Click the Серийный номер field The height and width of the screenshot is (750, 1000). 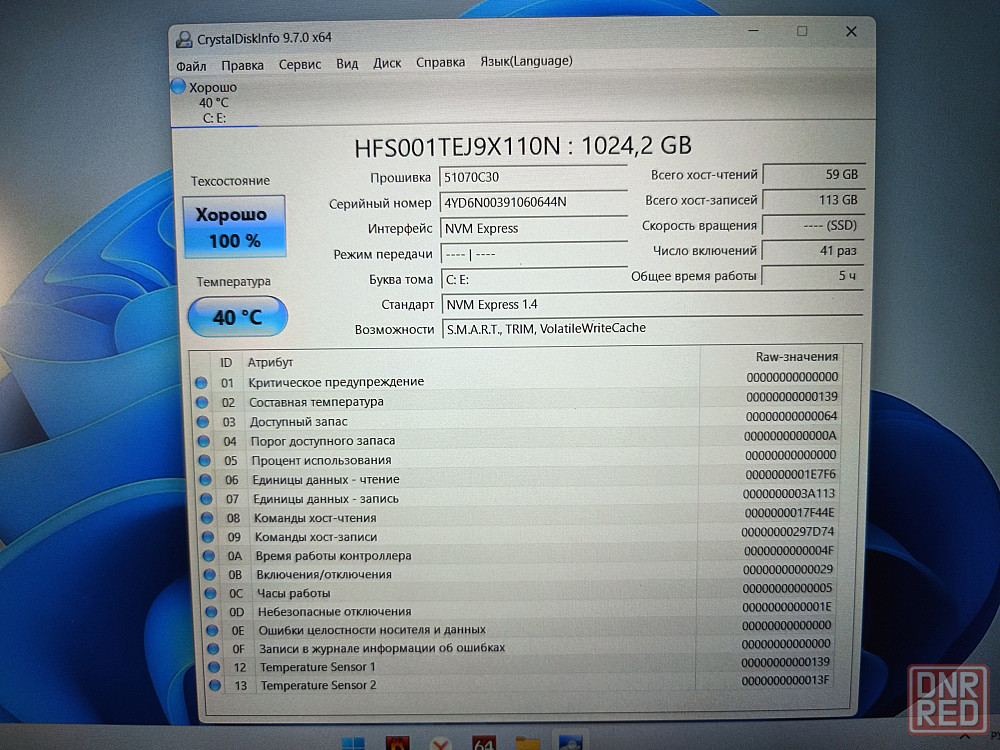(x=533, y=202)
